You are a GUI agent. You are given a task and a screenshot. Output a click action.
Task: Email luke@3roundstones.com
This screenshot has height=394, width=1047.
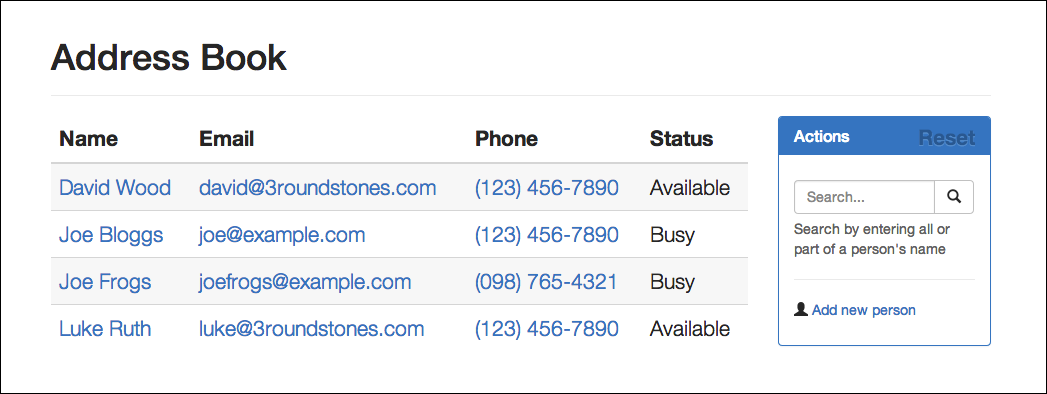311,329
